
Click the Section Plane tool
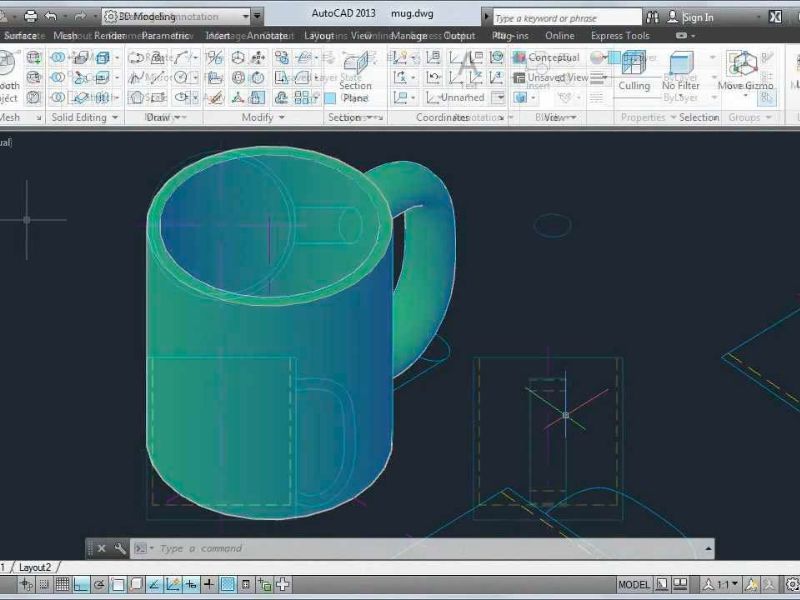pos(355,78)
